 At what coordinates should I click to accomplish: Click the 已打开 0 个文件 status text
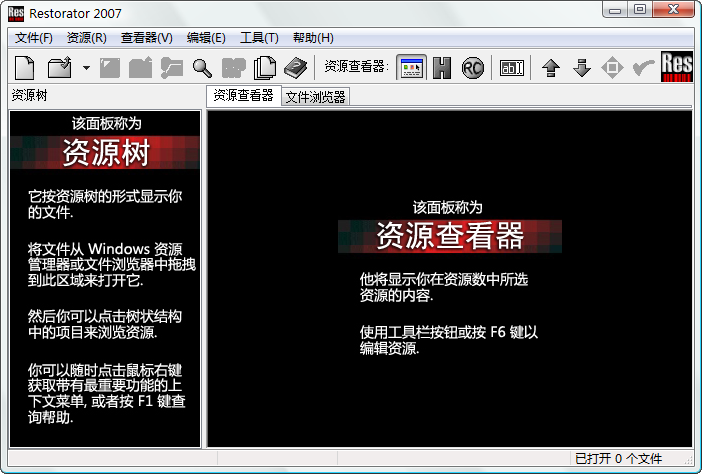(x=618, y=458)
